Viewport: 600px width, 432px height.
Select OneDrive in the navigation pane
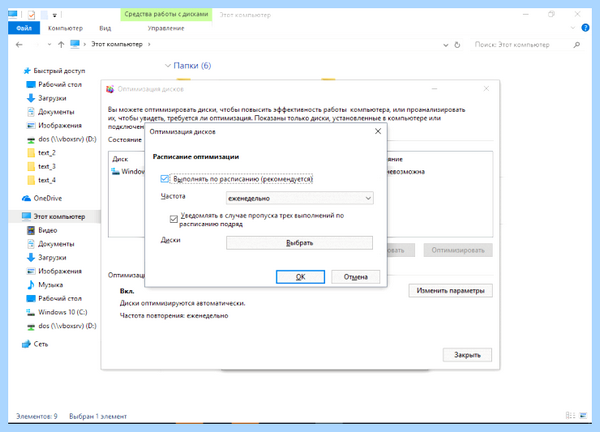click(47, 198)
